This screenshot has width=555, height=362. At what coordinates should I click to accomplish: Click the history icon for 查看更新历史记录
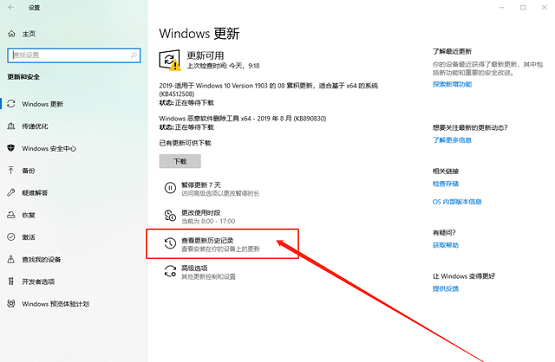pos(170,243)
